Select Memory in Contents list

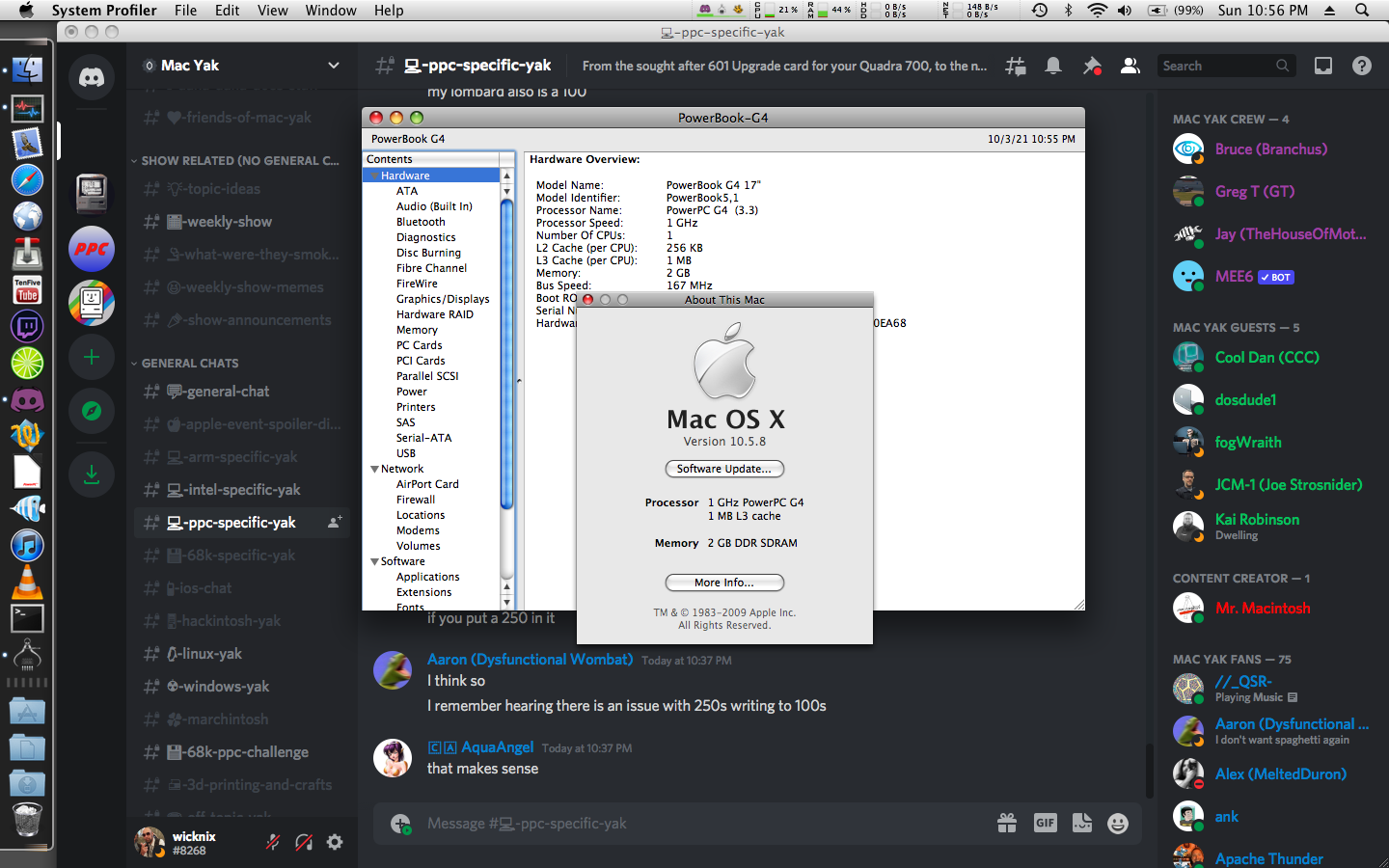417,330
